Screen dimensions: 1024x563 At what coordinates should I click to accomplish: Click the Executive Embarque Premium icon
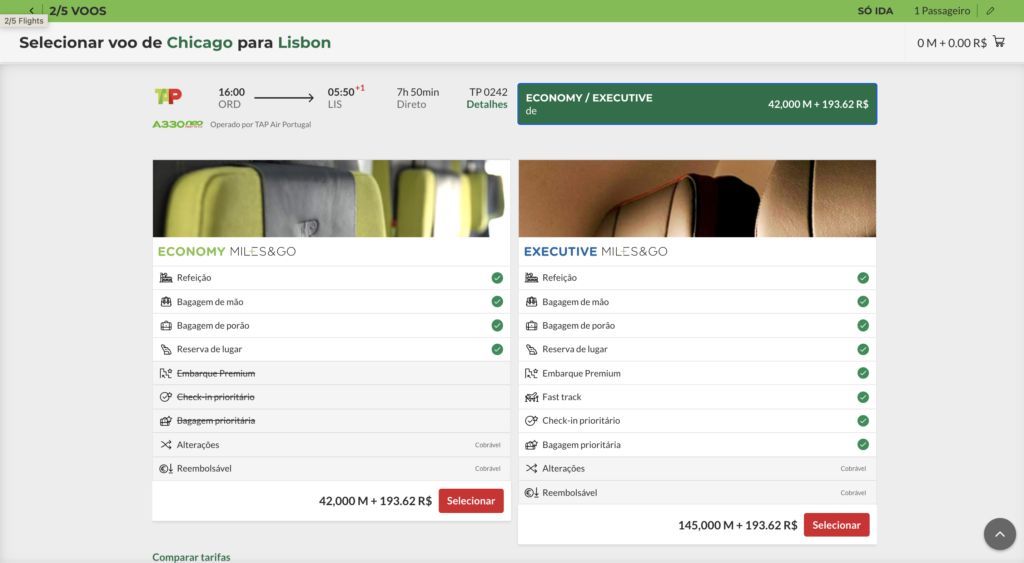(x=532, y=374)
